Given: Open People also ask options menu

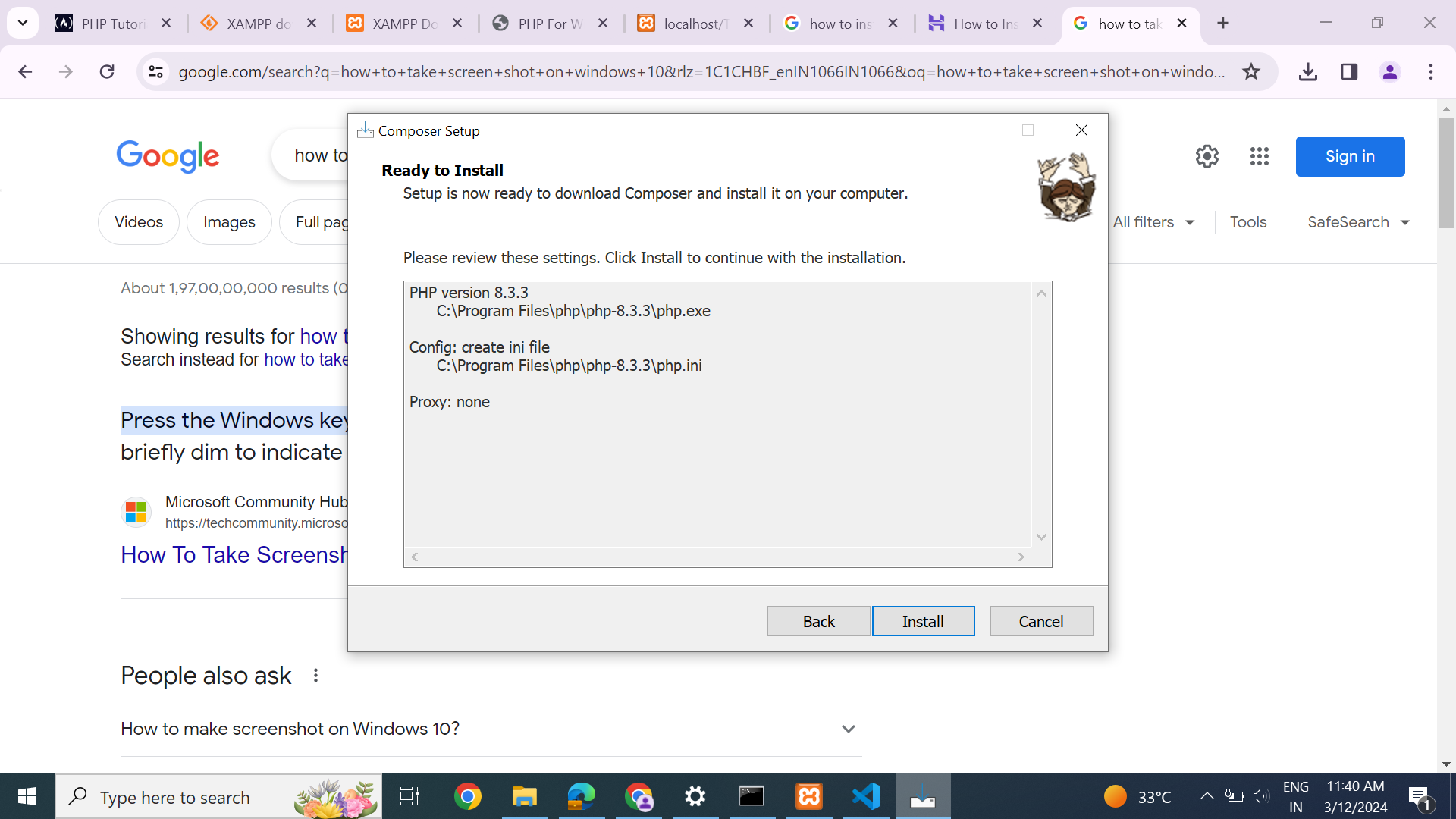Looking at the screenshot, I should (x=315, y=675).
